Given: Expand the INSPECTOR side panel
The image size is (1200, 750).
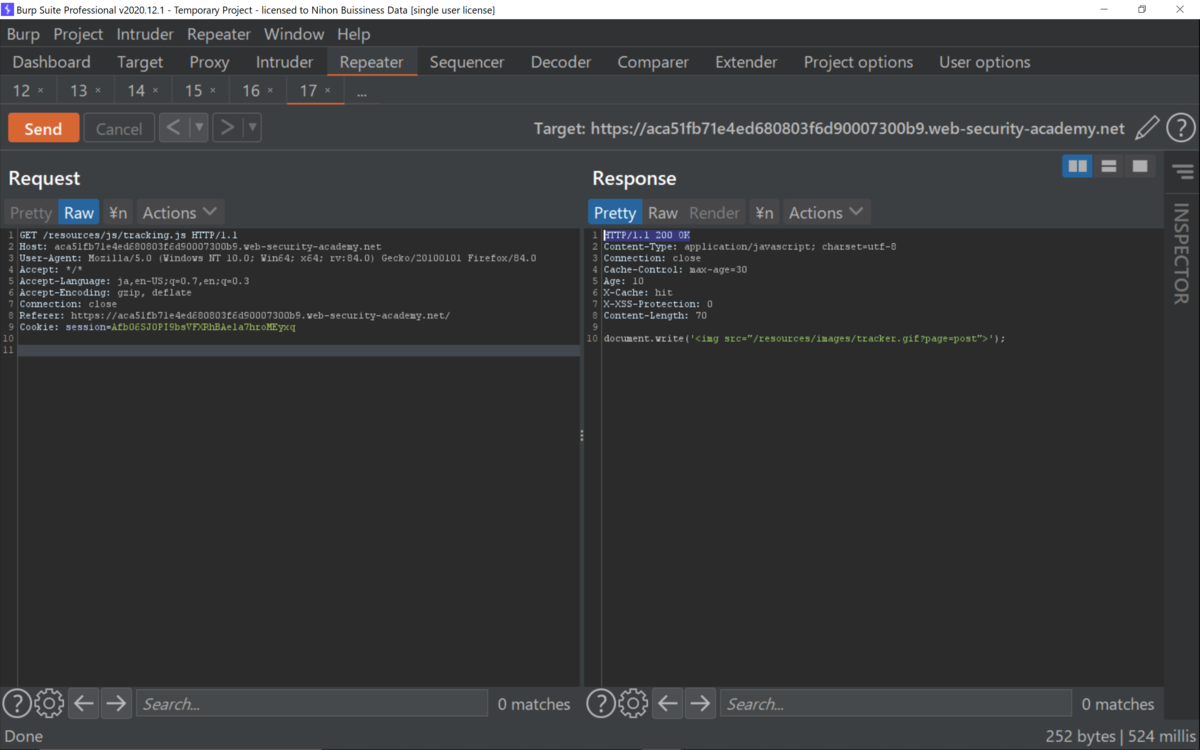Looking at the screenshot, I should tap(1181, 253).
